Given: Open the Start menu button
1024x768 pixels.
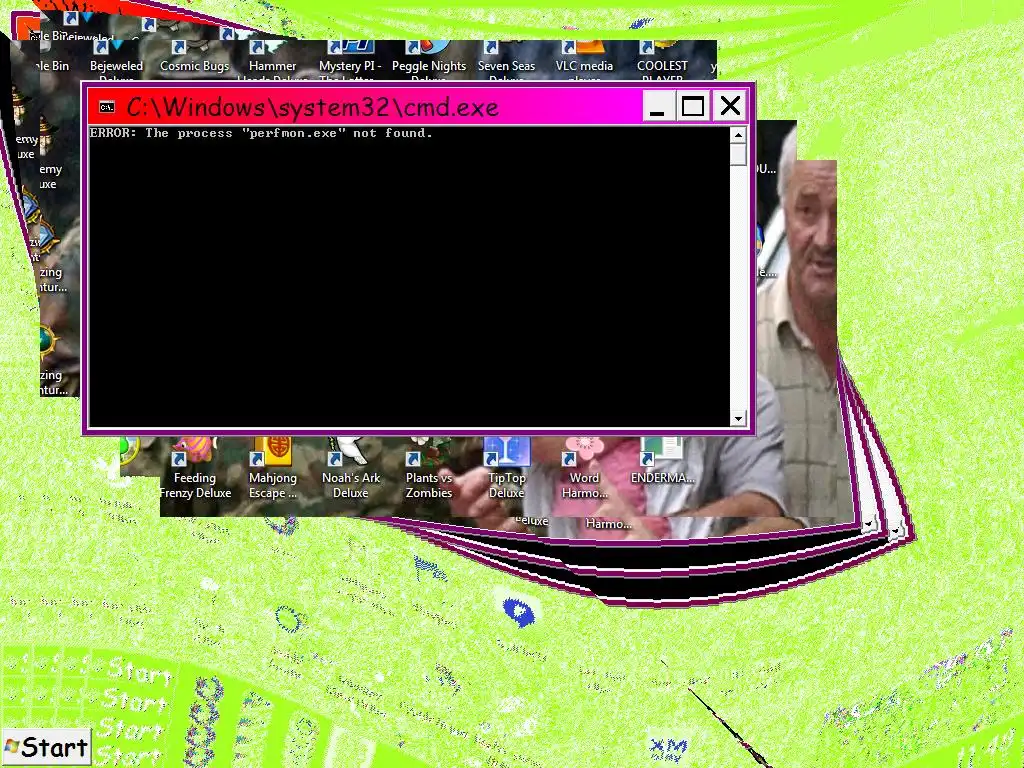Looking at the screenshot, I should 46,746.
